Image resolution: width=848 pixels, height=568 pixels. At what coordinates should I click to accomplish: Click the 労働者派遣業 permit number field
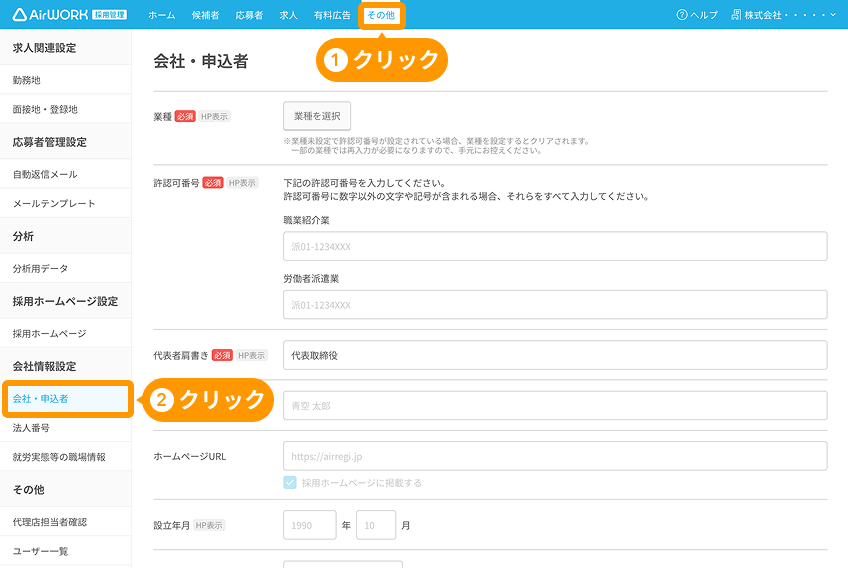555,304
